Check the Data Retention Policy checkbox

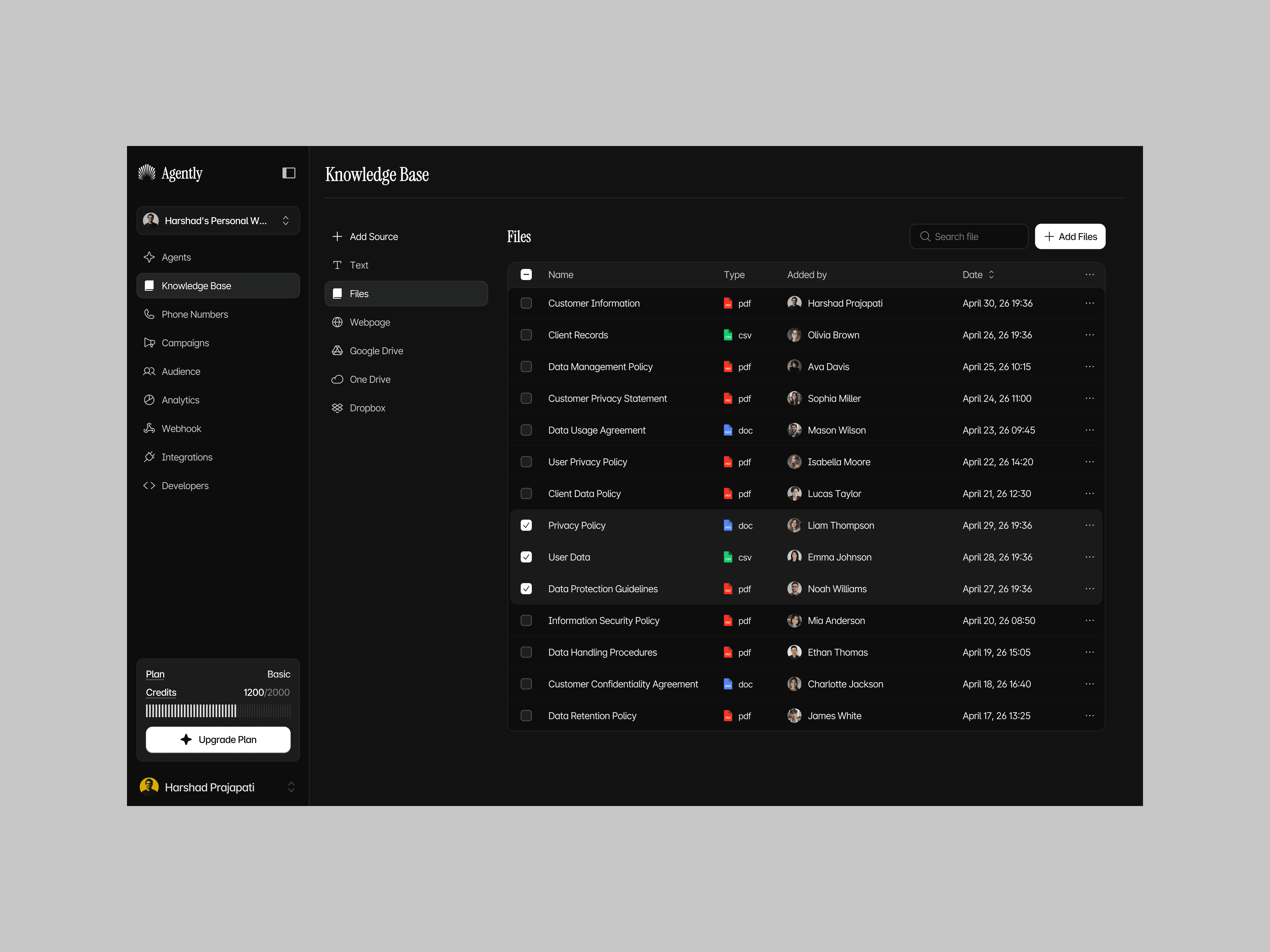[x=526, y=716]
